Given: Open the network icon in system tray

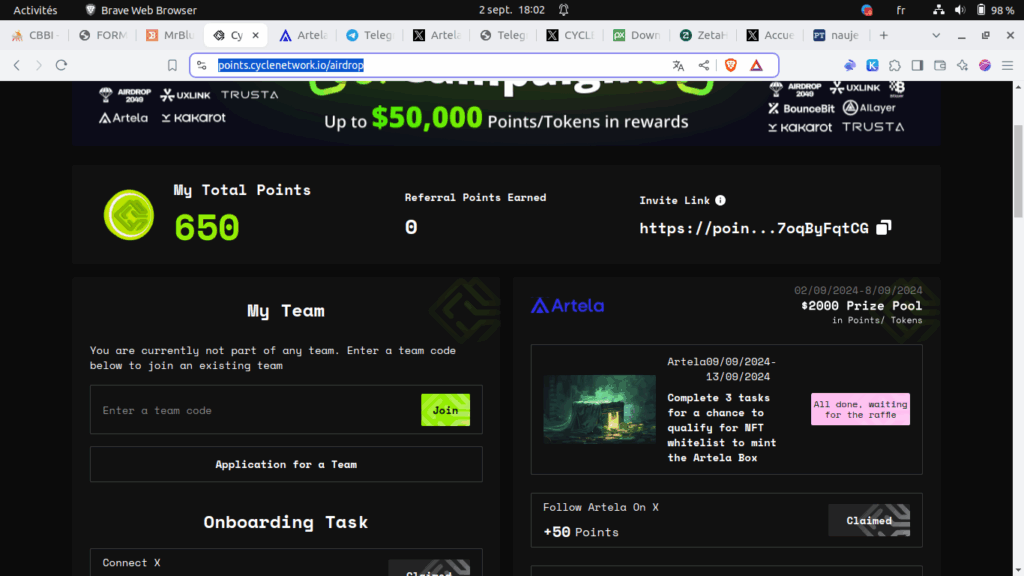Looking at the screenshot, I should click(x=938, y=10).
